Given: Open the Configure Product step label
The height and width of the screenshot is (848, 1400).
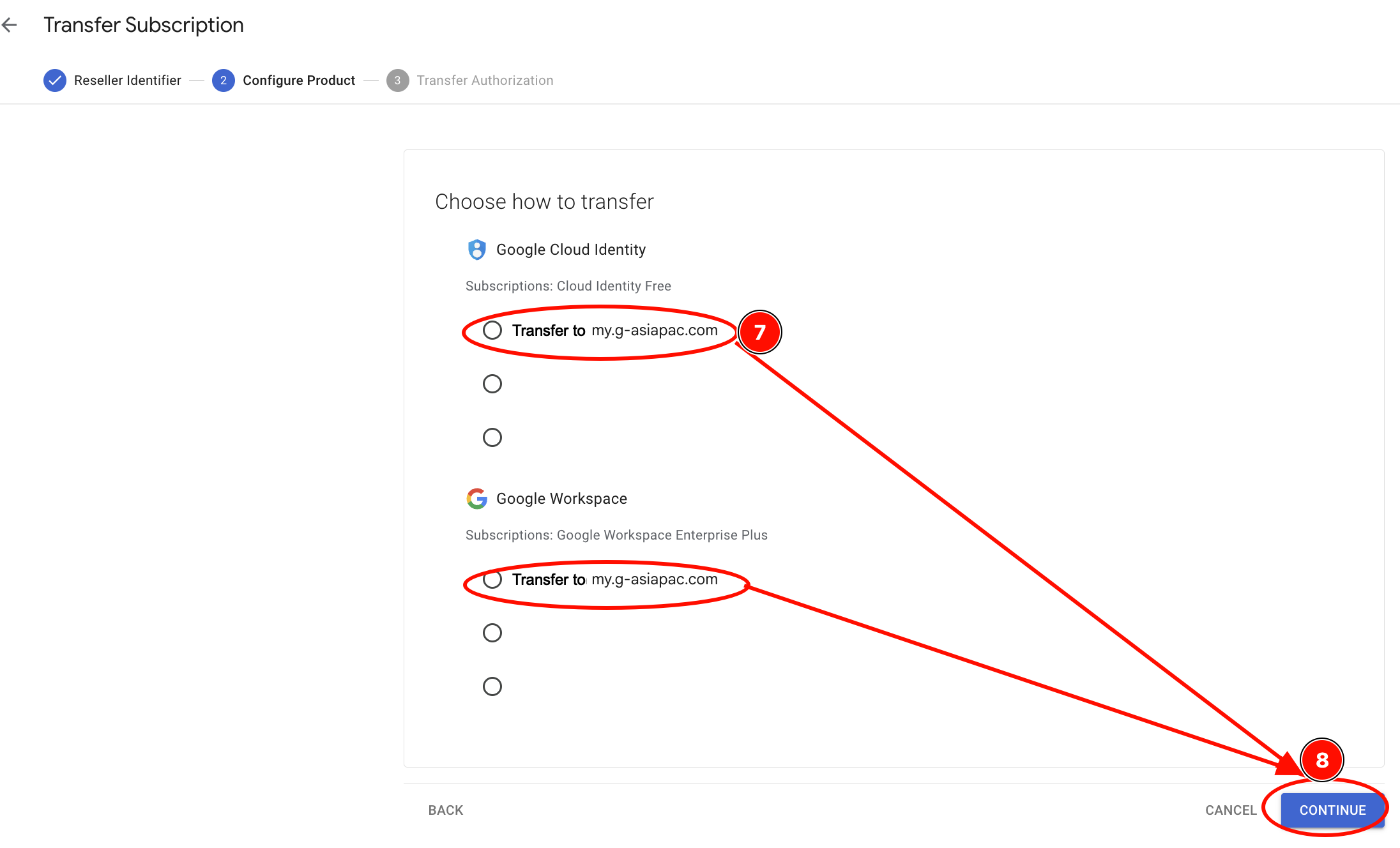Looking at the screenshot, I should pyautogui.click(x=299, y=80).
